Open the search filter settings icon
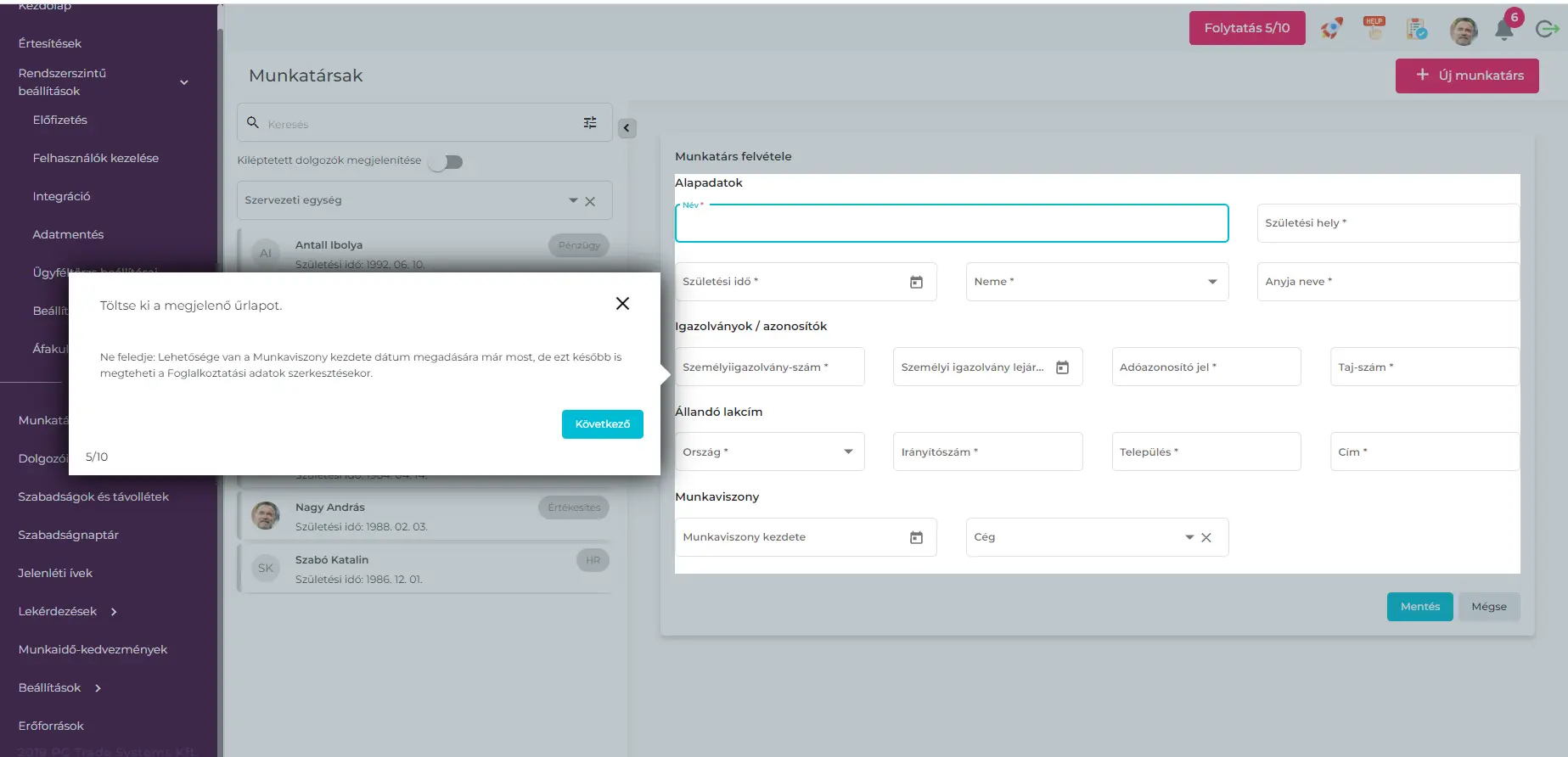Viewport: 1568px width, 757px height. pos(590,123)
